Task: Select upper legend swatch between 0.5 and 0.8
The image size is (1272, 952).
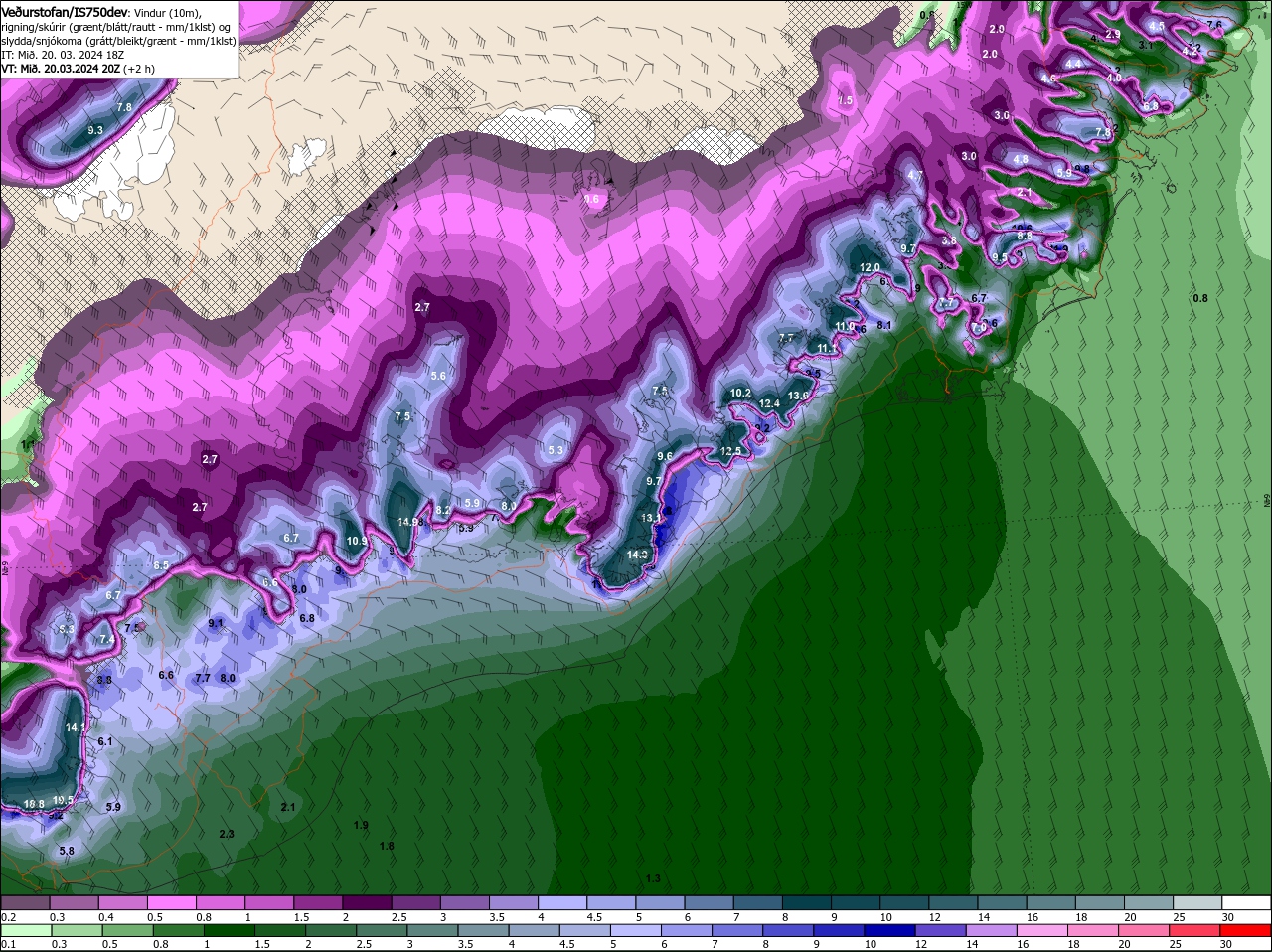Action: click(x=172, y=902)
